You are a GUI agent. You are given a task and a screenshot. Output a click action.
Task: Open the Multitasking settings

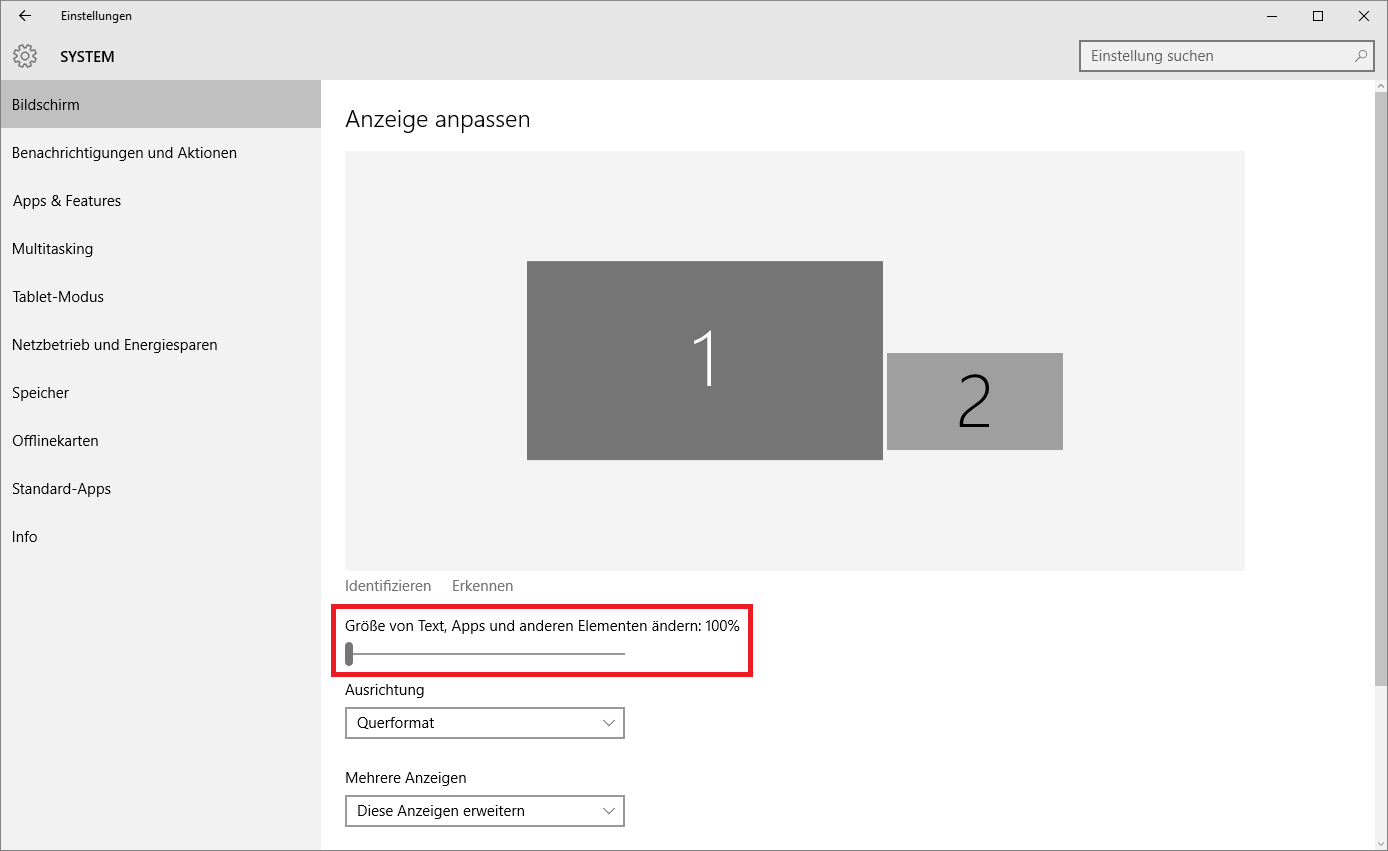160,249
